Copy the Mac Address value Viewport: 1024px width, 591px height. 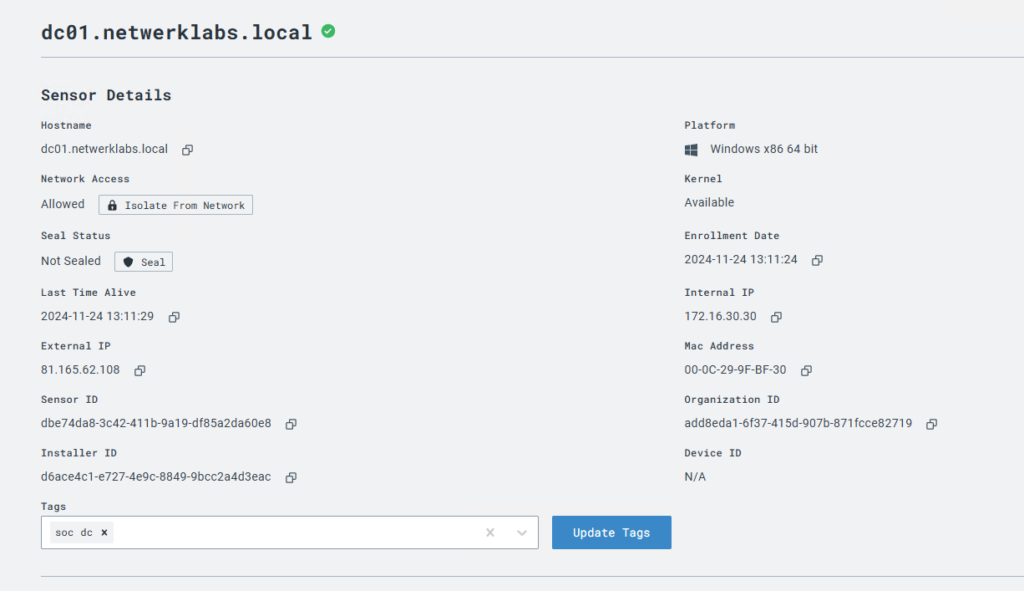pyautogui.click(x=807, y=370)
